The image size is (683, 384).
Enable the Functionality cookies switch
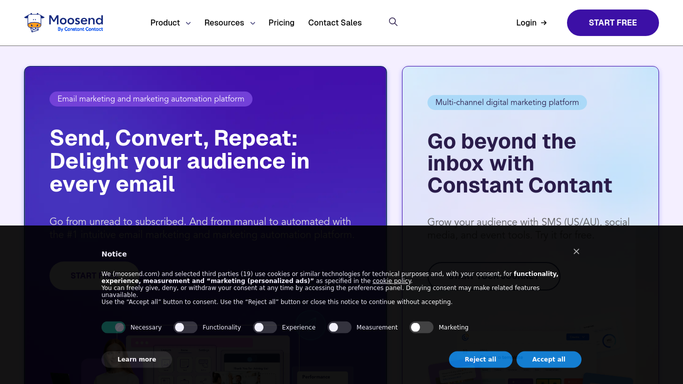click(x=186, y=327)
